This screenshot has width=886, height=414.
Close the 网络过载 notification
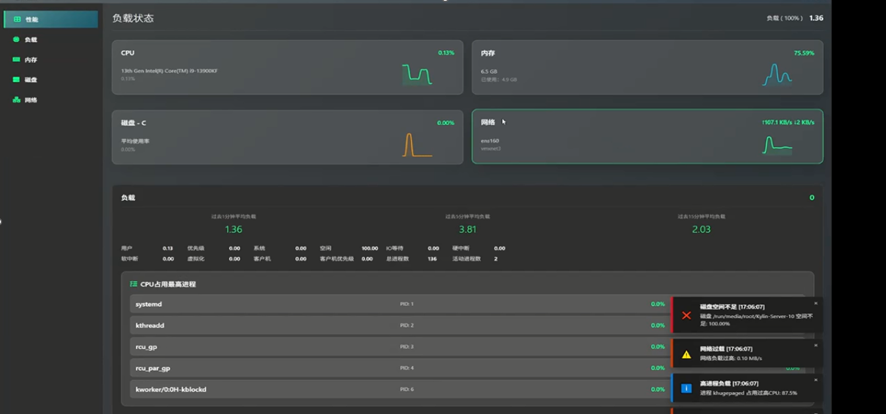[815, 343]
